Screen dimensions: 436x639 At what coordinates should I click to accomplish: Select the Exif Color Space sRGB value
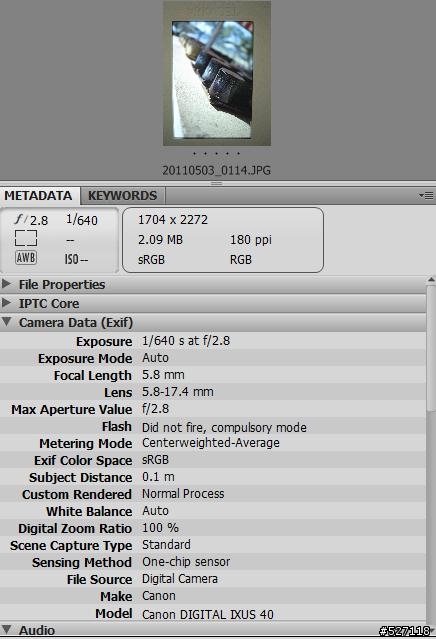[155, 460]
